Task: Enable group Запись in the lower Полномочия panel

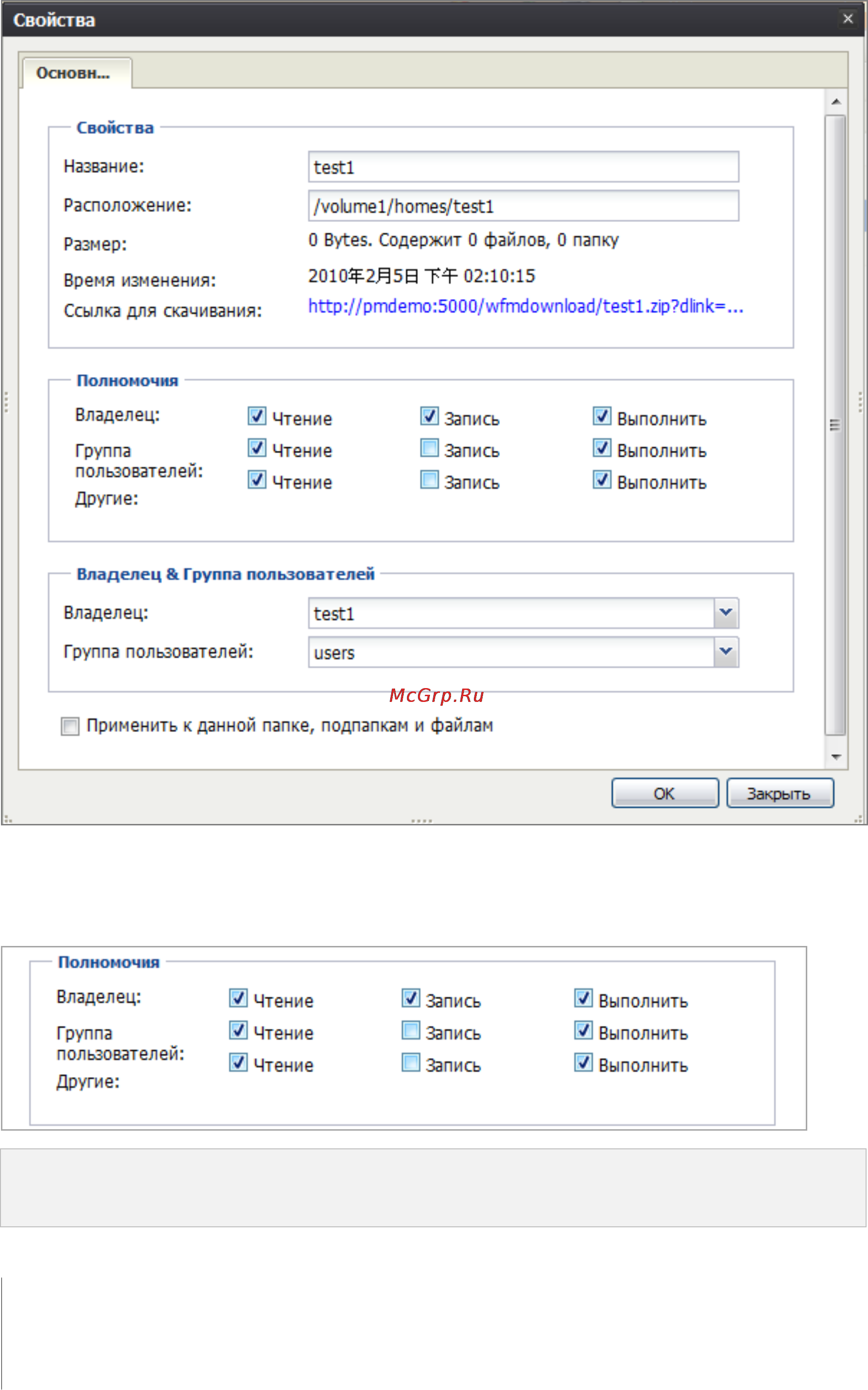Action: click(410, 1030)
